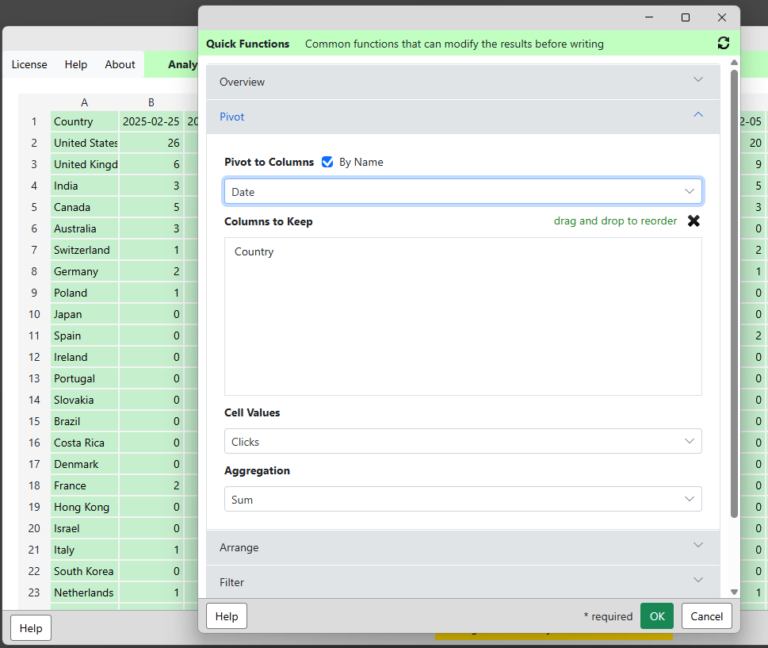
Task: Click the scrollbar up arrow
Action: tap(734, 62)
